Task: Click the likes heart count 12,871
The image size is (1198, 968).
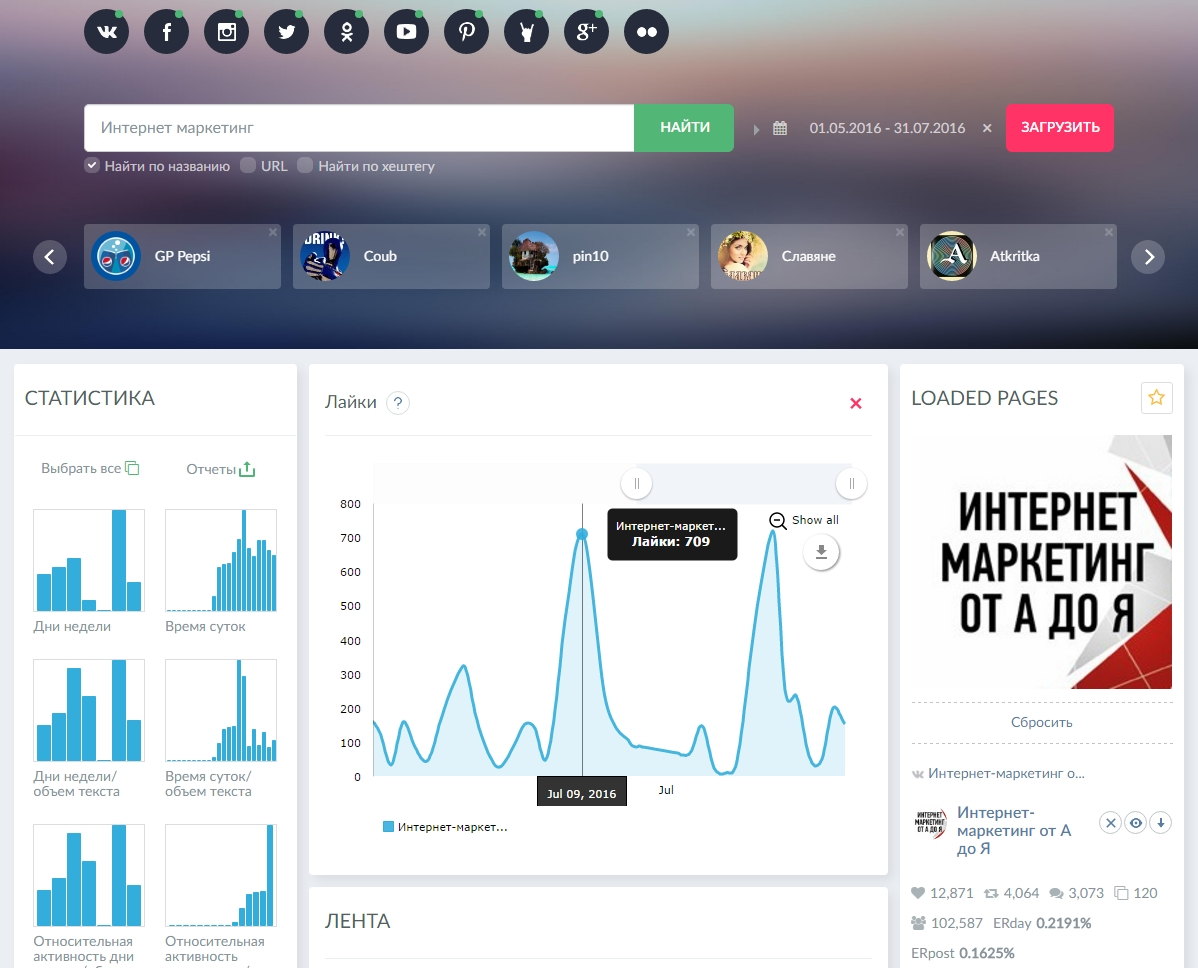Action: pos(943,893)
